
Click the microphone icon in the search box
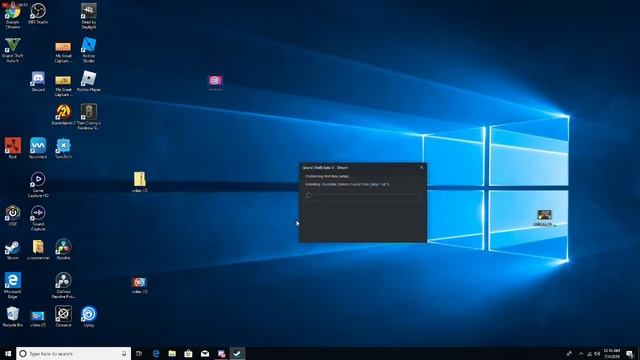[x=124, y=353]
